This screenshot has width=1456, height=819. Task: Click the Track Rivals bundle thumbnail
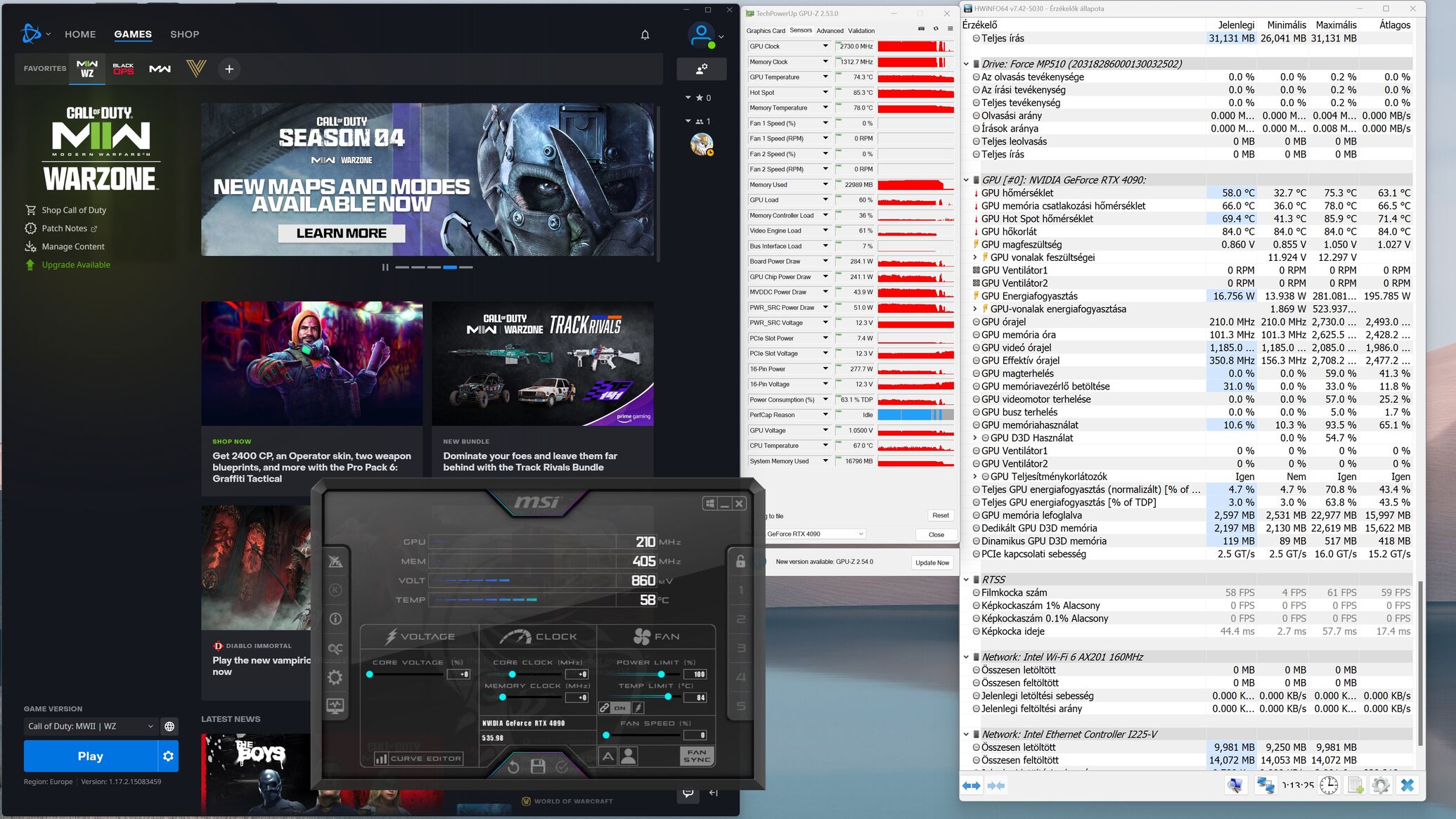click(x=543, y=363)
